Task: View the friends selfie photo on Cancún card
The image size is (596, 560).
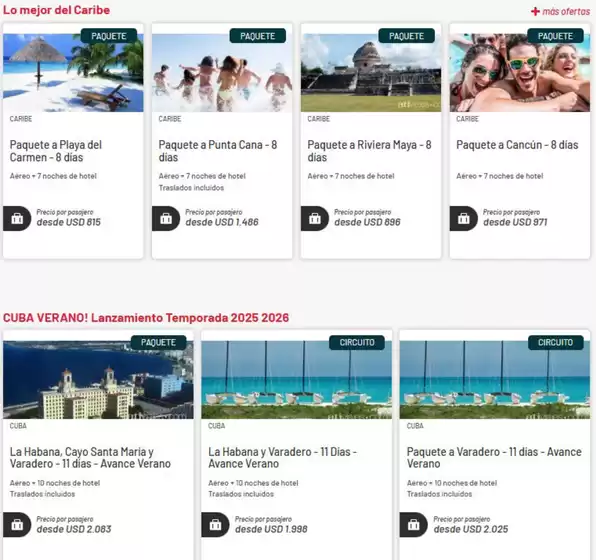Action: pyautogui.click(x=520, y=73)
